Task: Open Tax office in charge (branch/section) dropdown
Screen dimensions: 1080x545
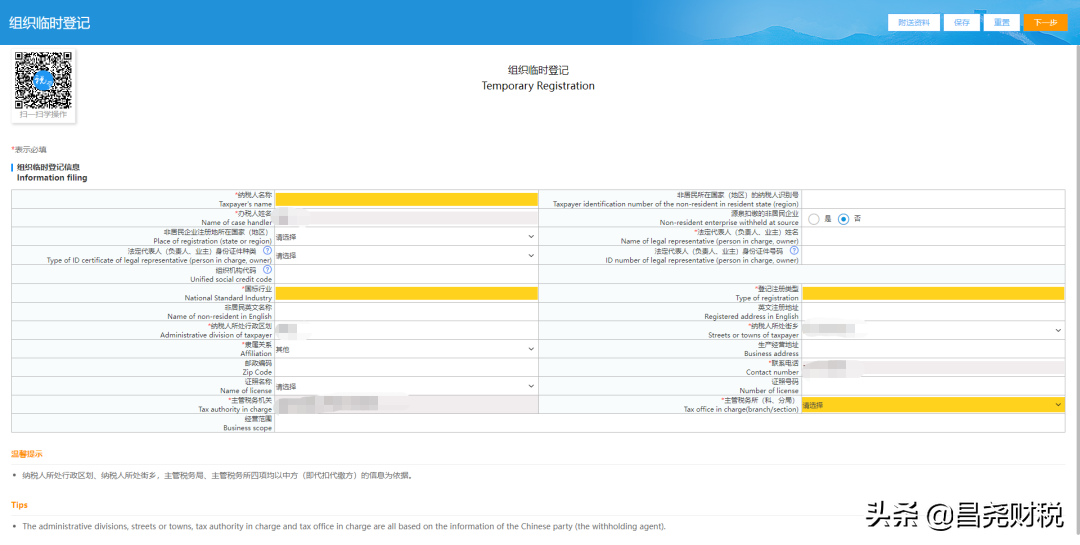Action: point(932,405)
